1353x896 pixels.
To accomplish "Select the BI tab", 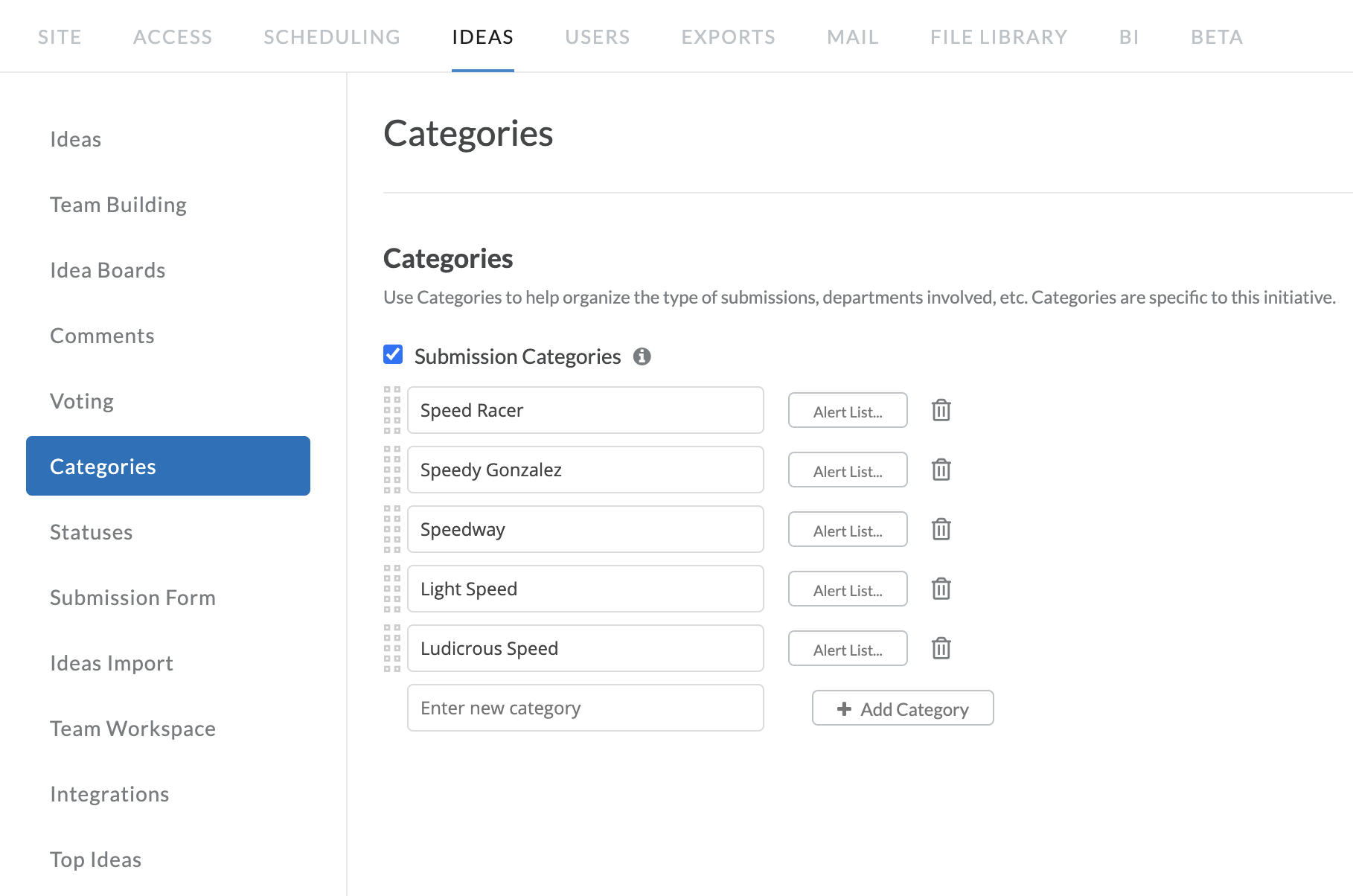I will point(1129,36).
